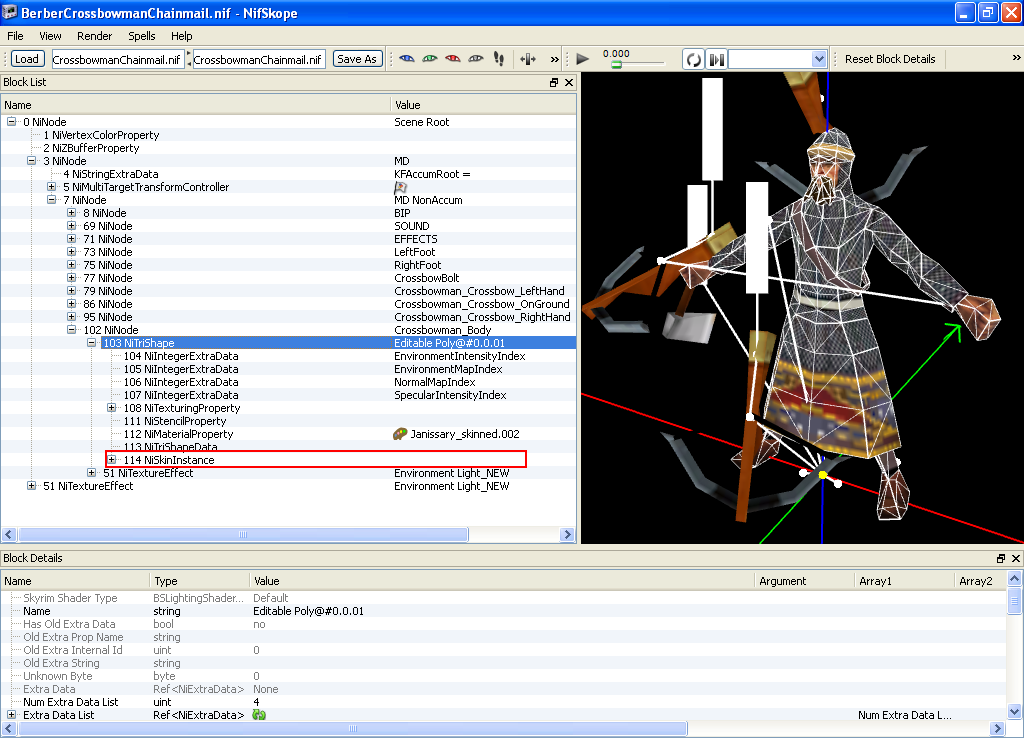This screenshot has width=1024, height=738.
Task: Collapse the 0 NiNode Scene Root tree
Action: 12,122
